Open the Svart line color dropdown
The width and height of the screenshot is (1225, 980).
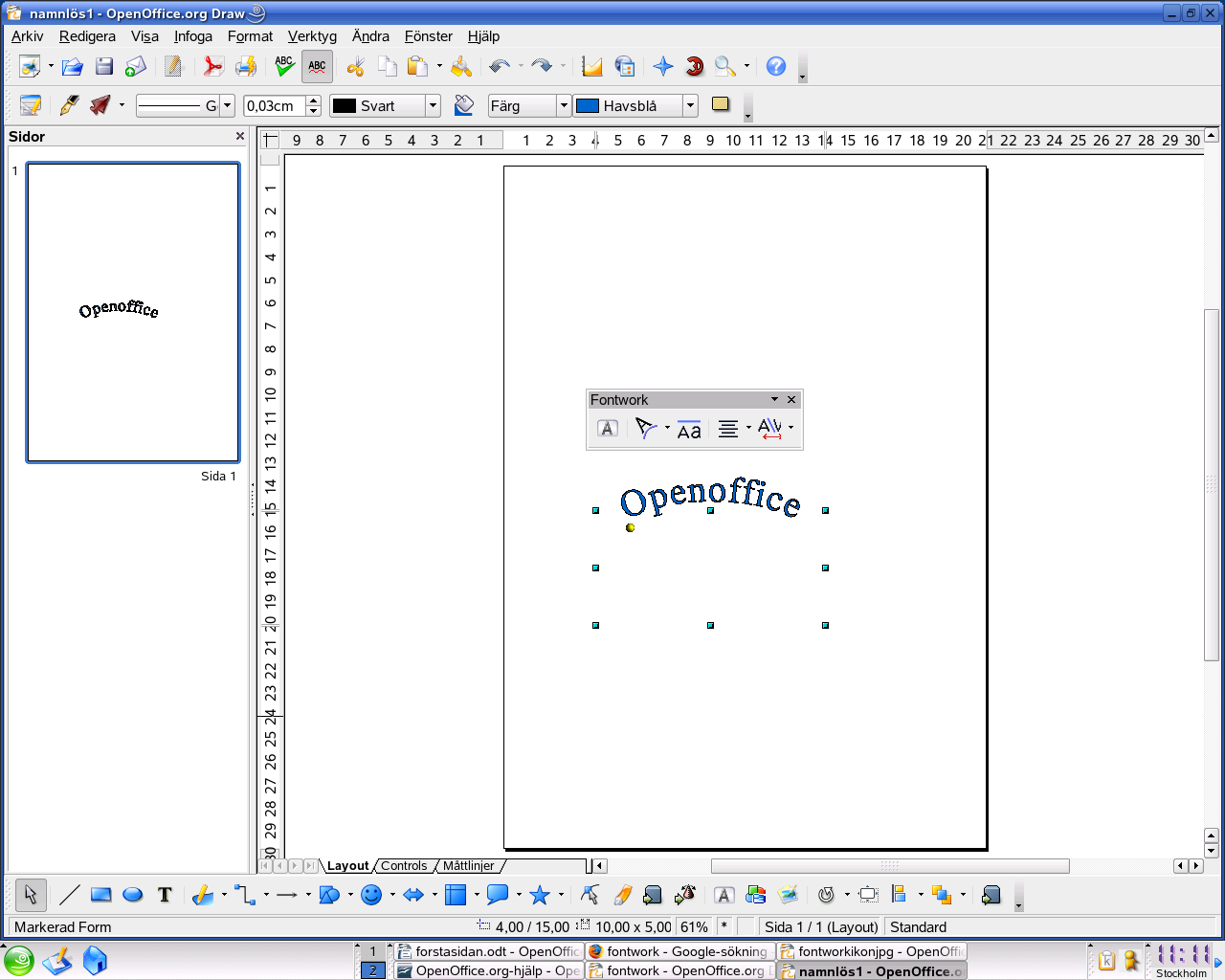[x=433, y=106]
